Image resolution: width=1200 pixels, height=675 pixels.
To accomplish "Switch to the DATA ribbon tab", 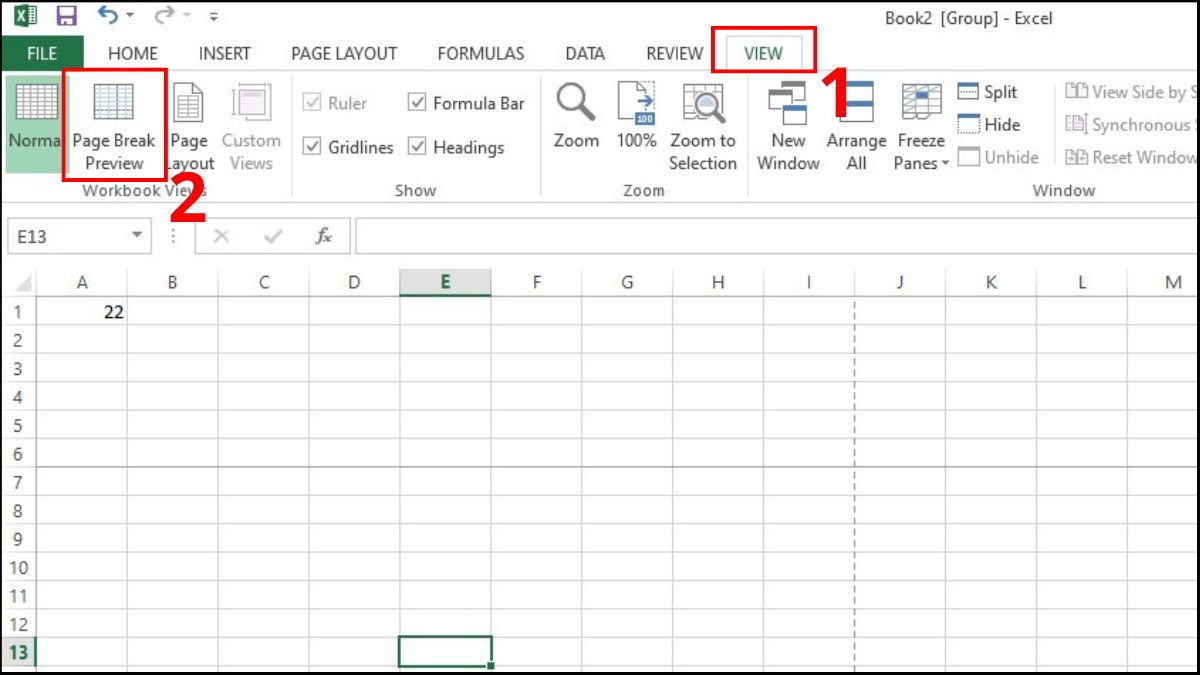I will [x=585, y=53].
